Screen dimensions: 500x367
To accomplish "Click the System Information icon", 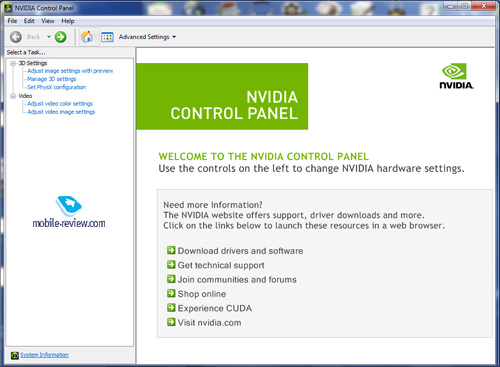I will (15, 355).
